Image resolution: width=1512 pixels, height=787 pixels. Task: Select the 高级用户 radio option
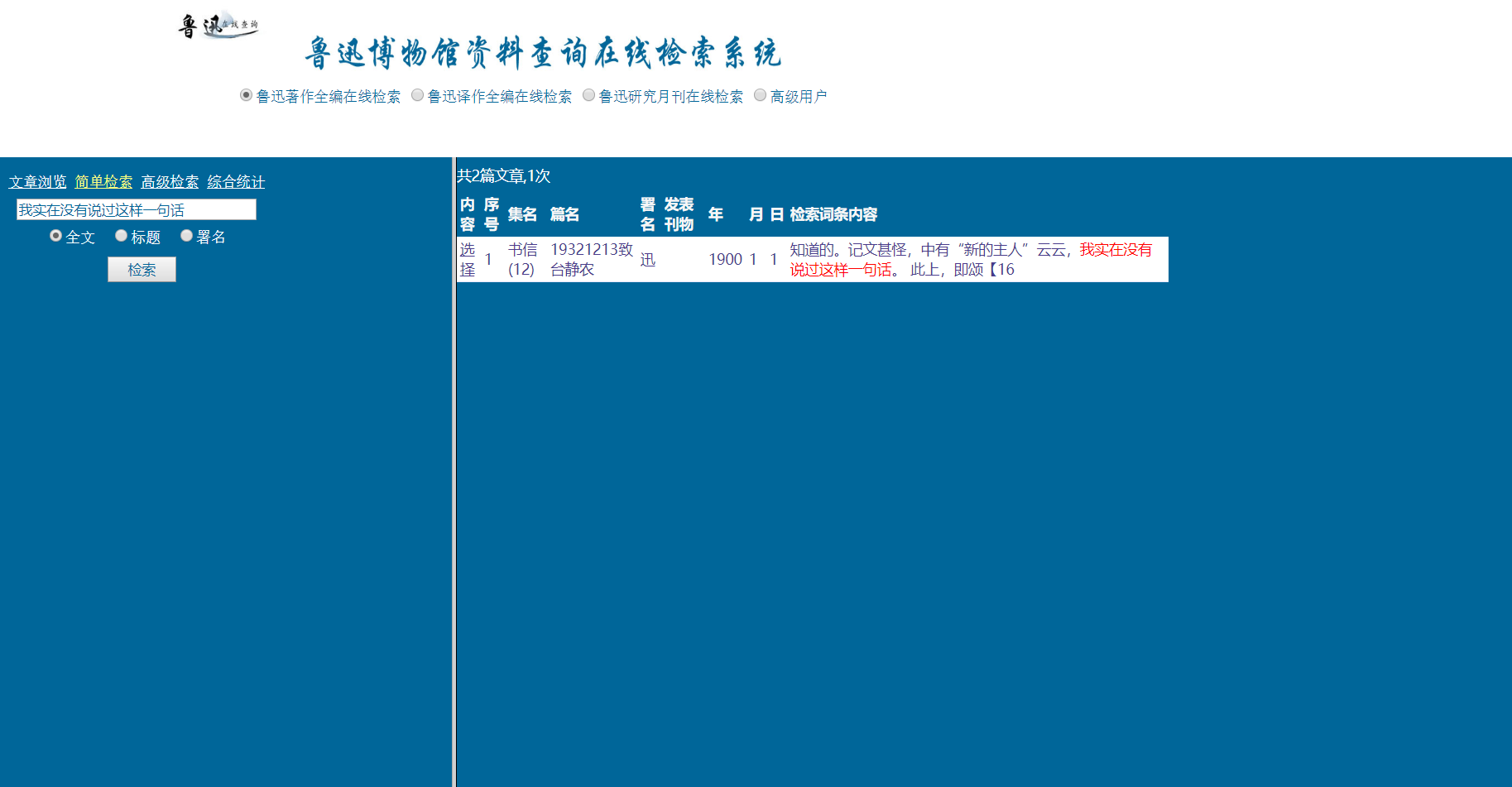[x=760, y=95]
